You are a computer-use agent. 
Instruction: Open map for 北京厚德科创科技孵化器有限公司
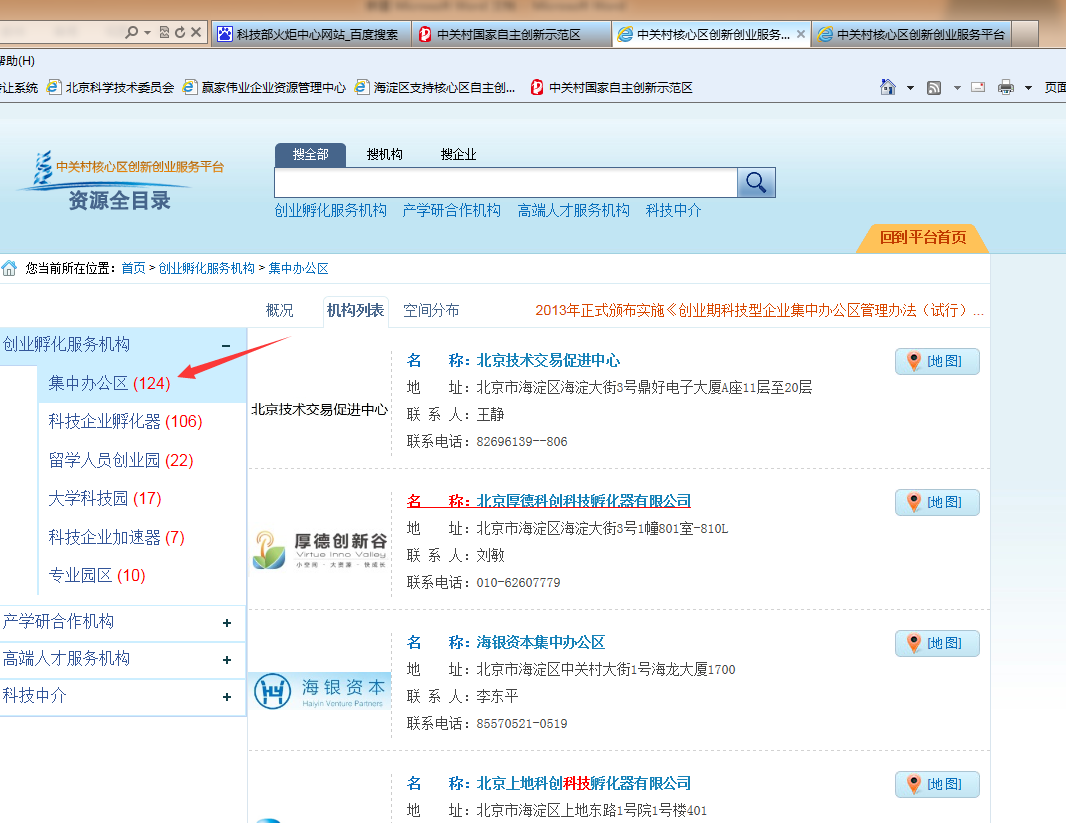pos(937,502)
